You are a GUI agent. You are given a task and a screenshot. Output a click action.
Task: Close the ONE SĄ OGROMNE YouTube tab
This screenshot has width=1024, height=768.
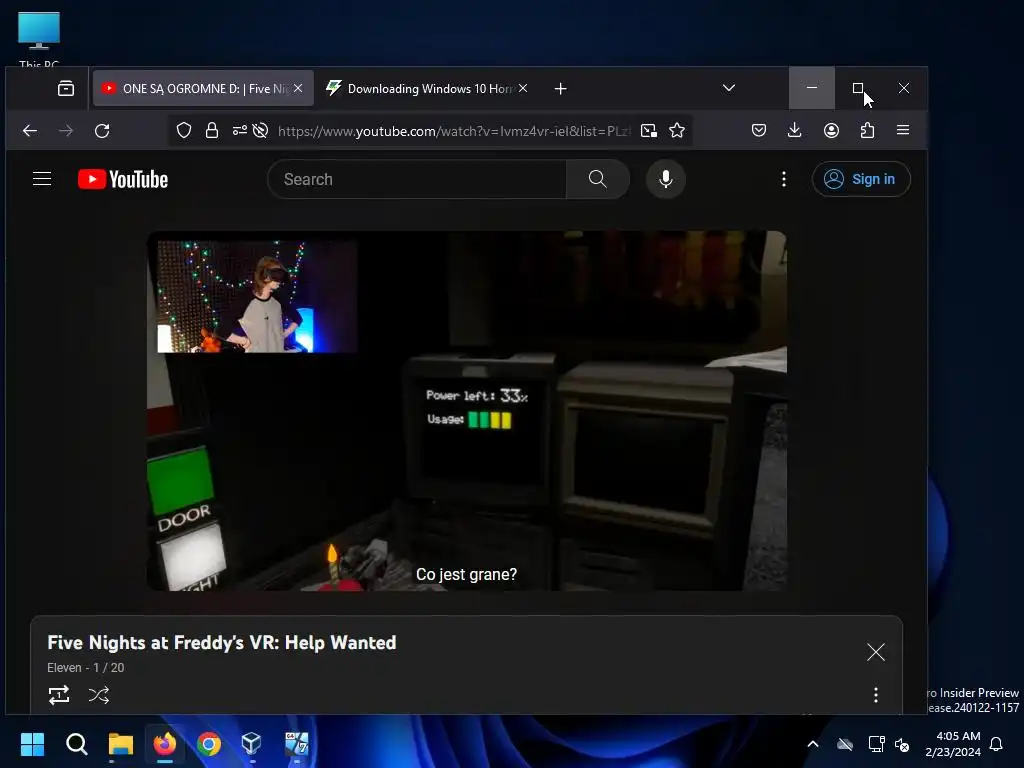(298, 88)
